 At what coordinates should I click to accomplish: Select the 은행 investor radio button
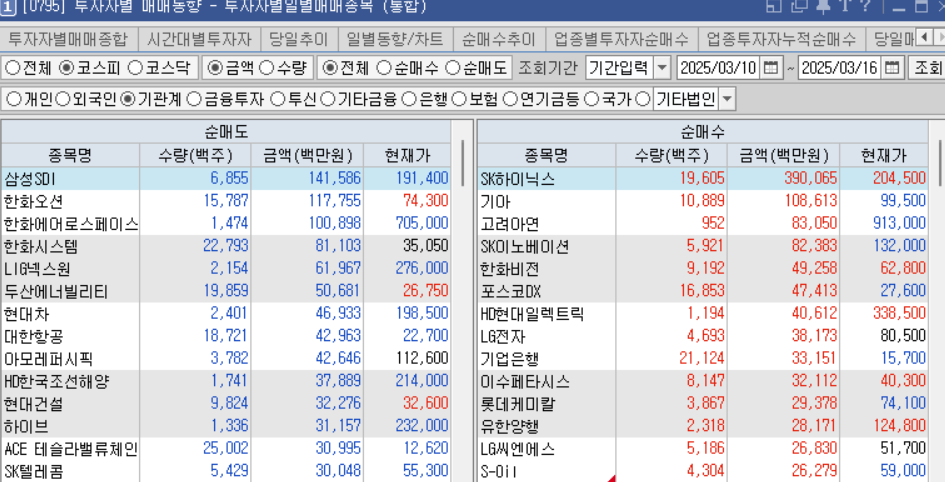pos(409,99)
